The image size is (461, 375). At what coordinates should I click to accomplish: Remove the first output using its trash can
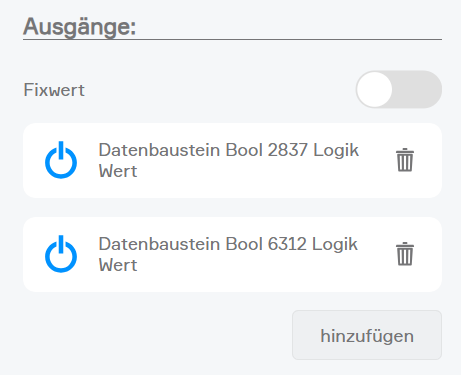(x=405, y=160)
